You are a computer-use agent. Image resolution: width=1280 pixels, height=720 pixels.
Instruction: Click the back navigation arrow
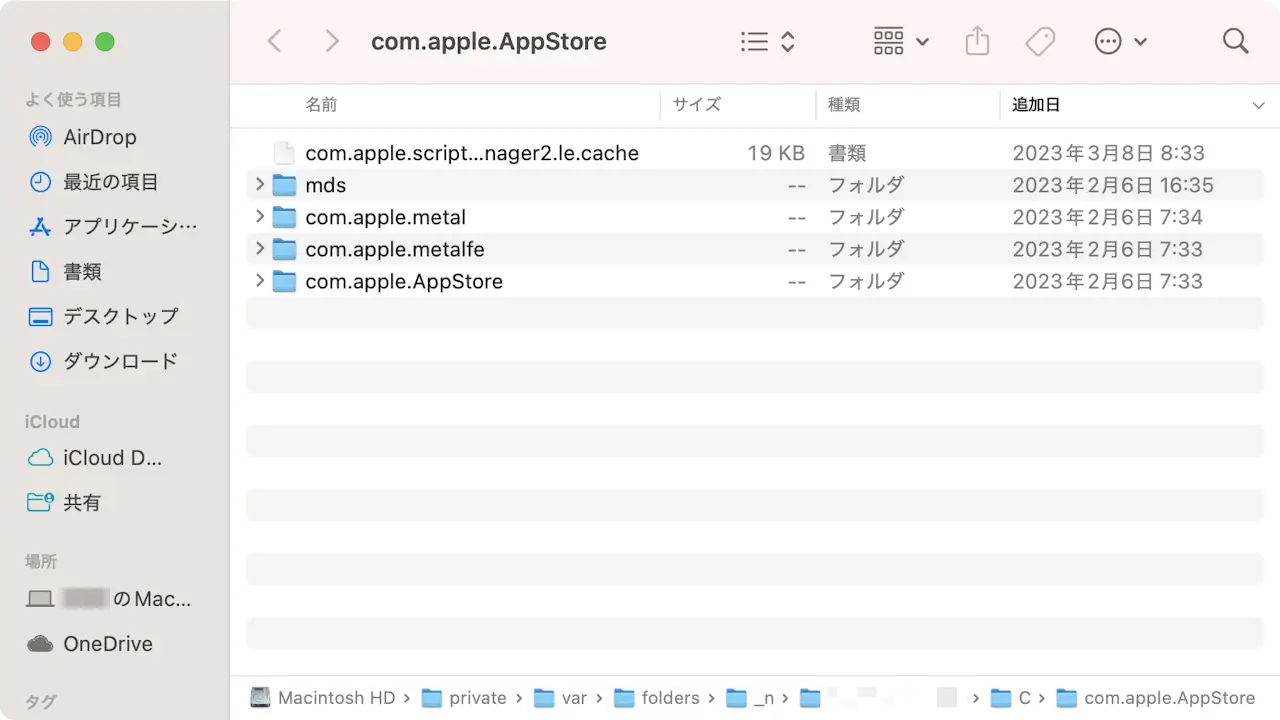pos(275,42)
